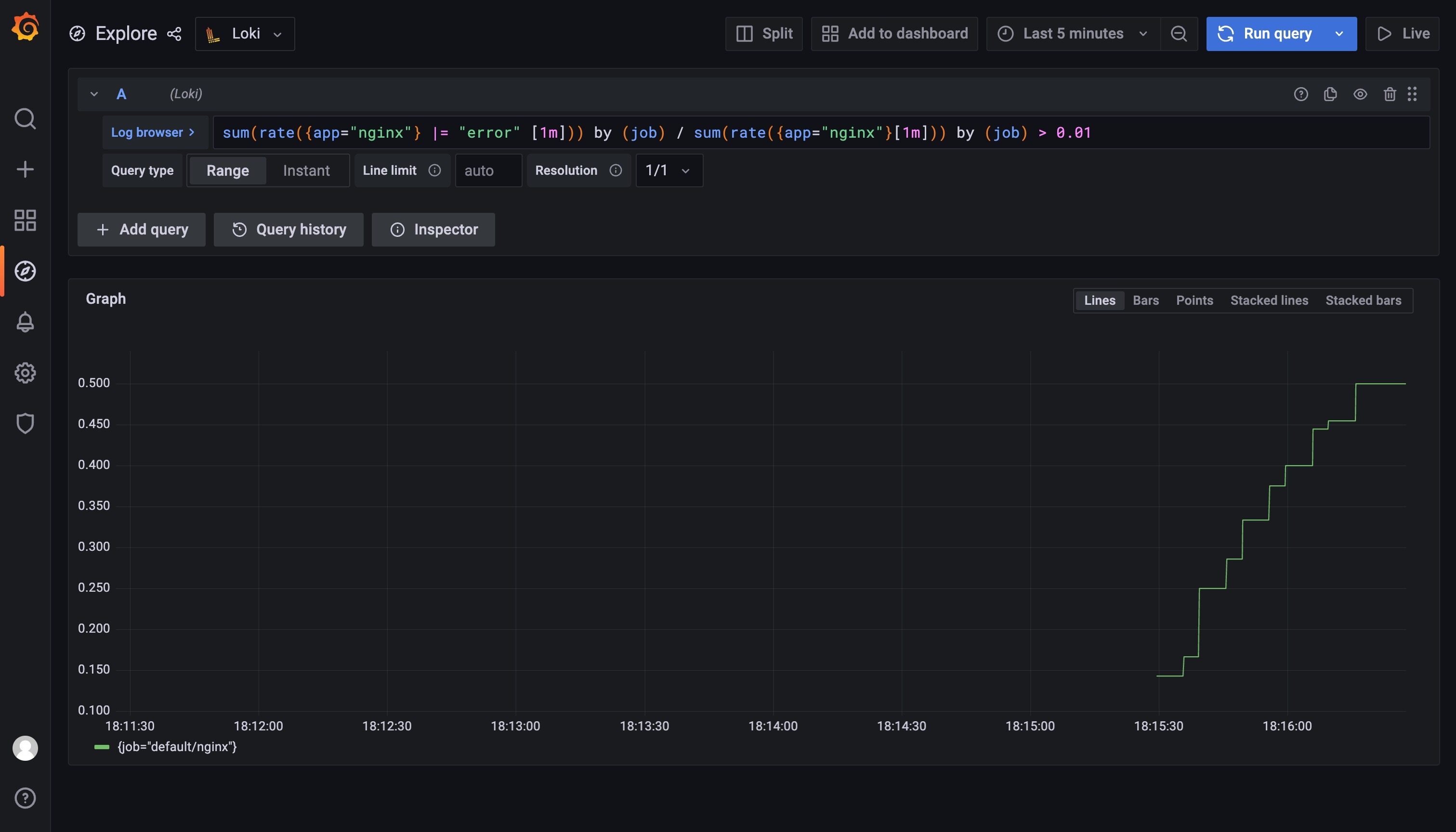
Task: Click the Resolution info icon
Action: 616,170
